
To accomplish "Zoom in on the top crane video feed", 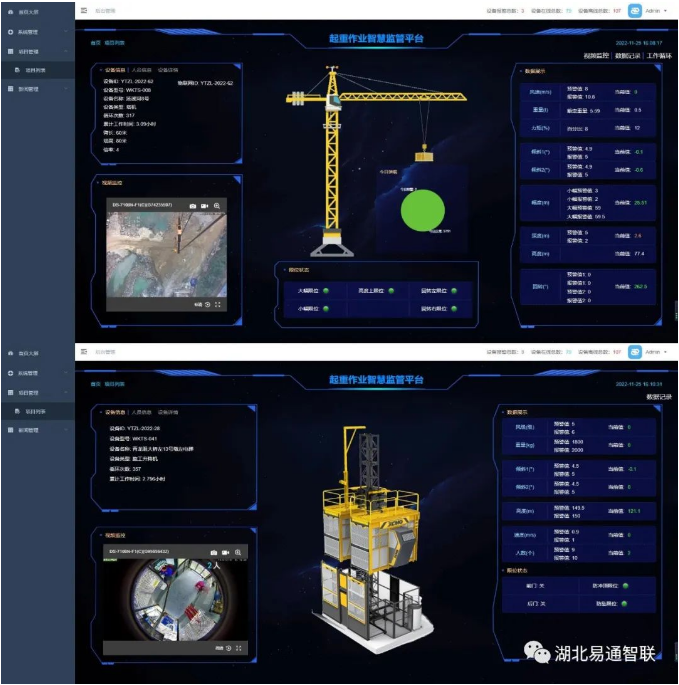I will pos(217,205).
